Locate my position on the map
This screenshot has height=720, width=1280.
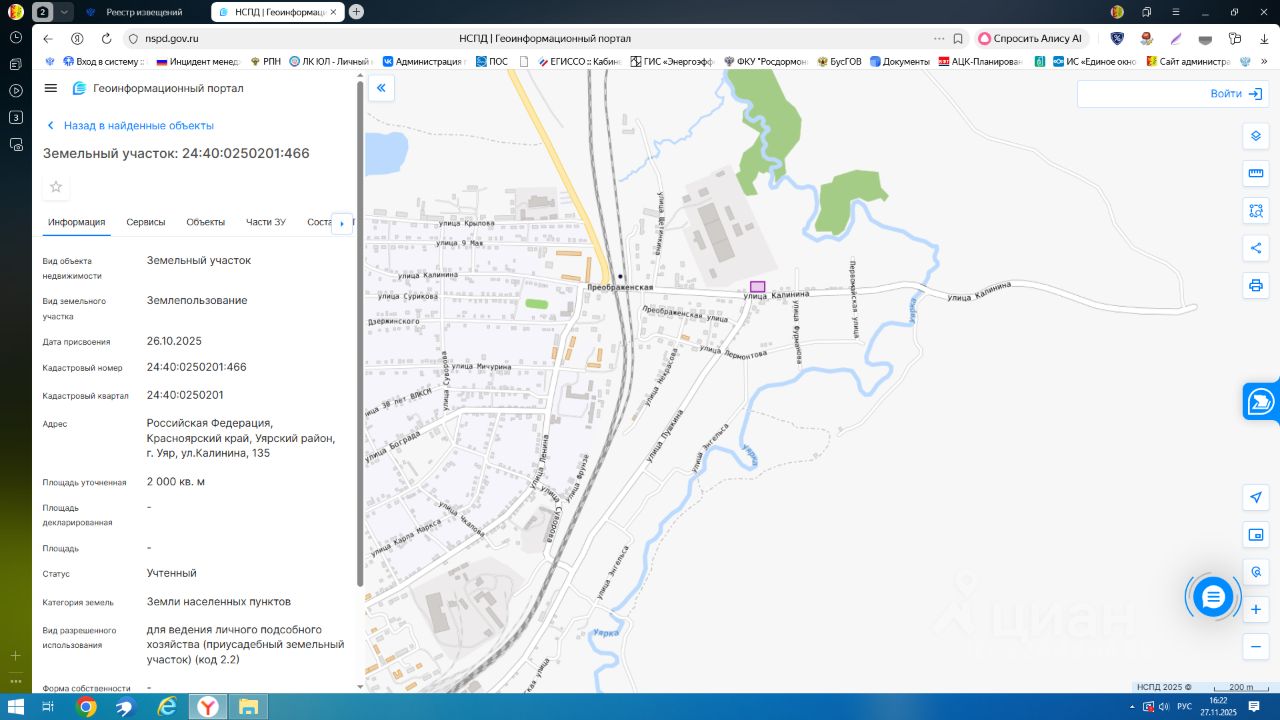click(x=1256, y=497)
